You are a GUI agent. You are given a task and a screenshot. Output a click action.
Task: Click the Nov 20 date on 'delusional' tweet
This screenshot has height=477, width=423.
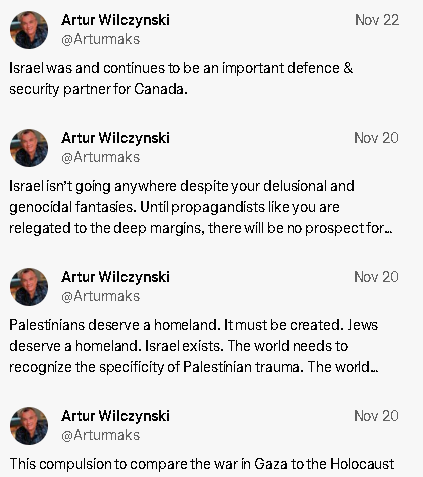click(x=376, y=138)
